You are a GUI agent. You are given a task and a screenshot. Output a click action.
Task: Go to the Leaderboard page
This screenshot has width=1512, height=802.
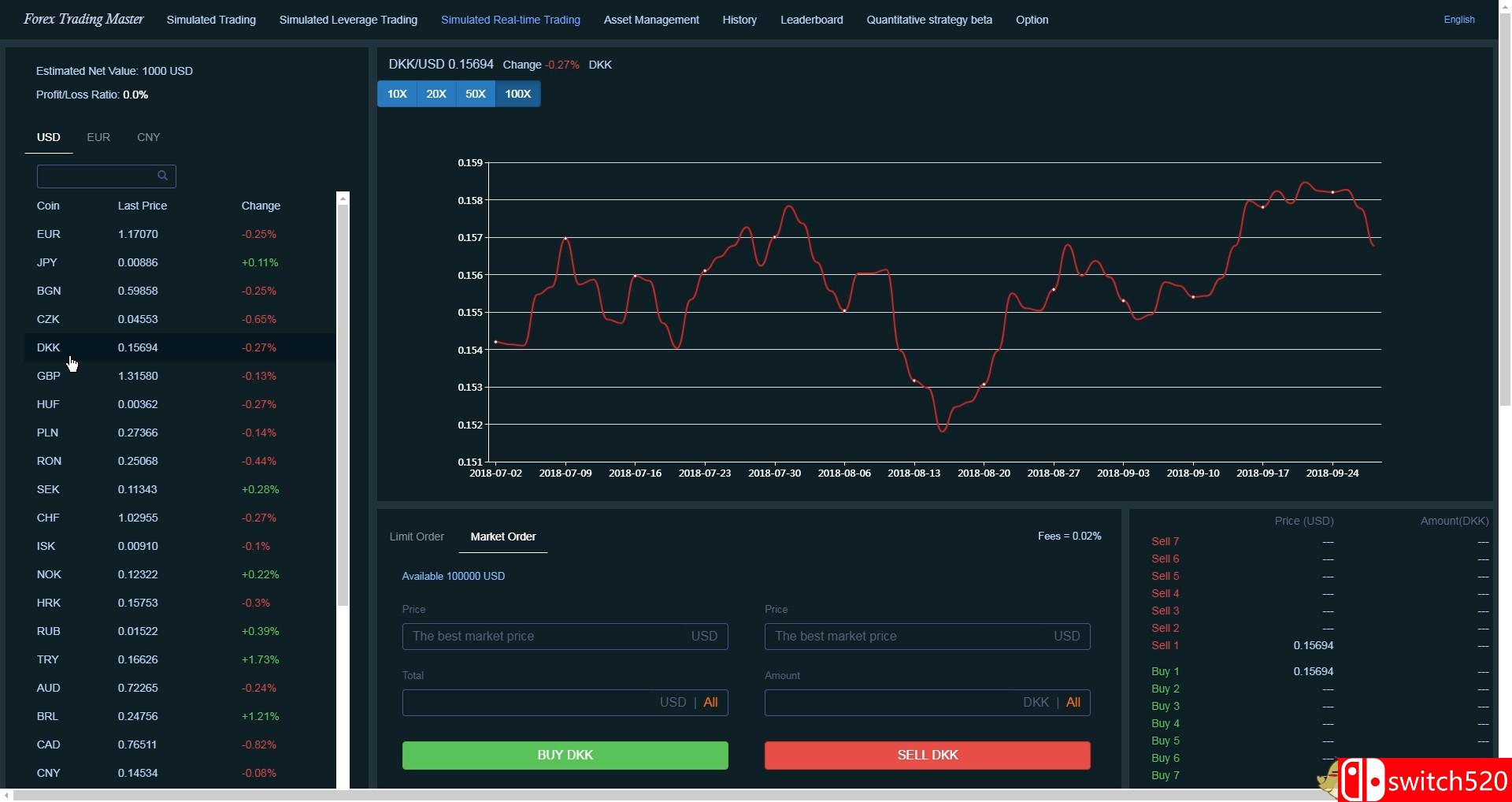click(x=811, y=20)
